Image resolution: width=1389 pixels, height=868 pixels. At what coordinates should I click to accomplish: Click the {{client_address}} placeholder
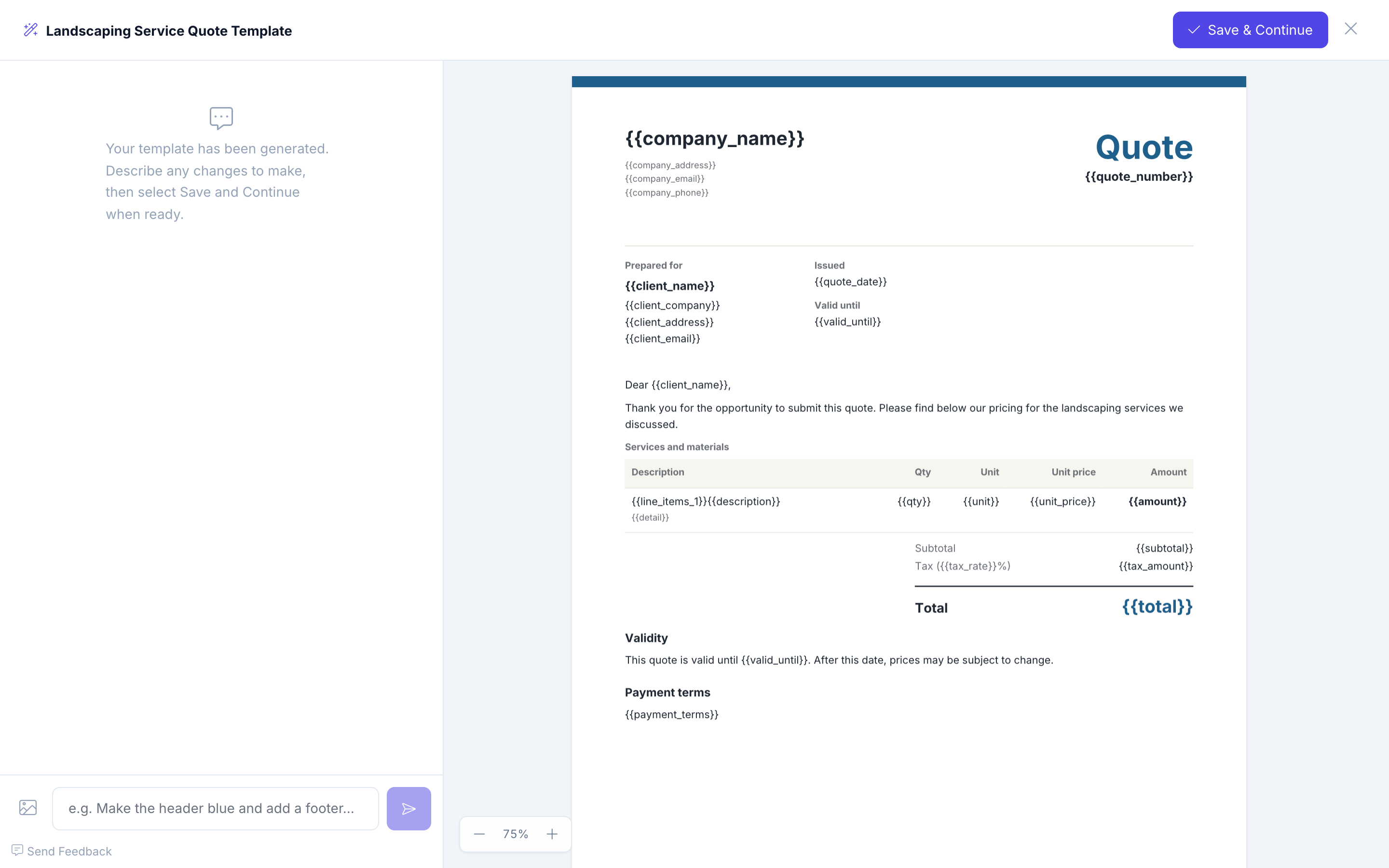[669, 322]
